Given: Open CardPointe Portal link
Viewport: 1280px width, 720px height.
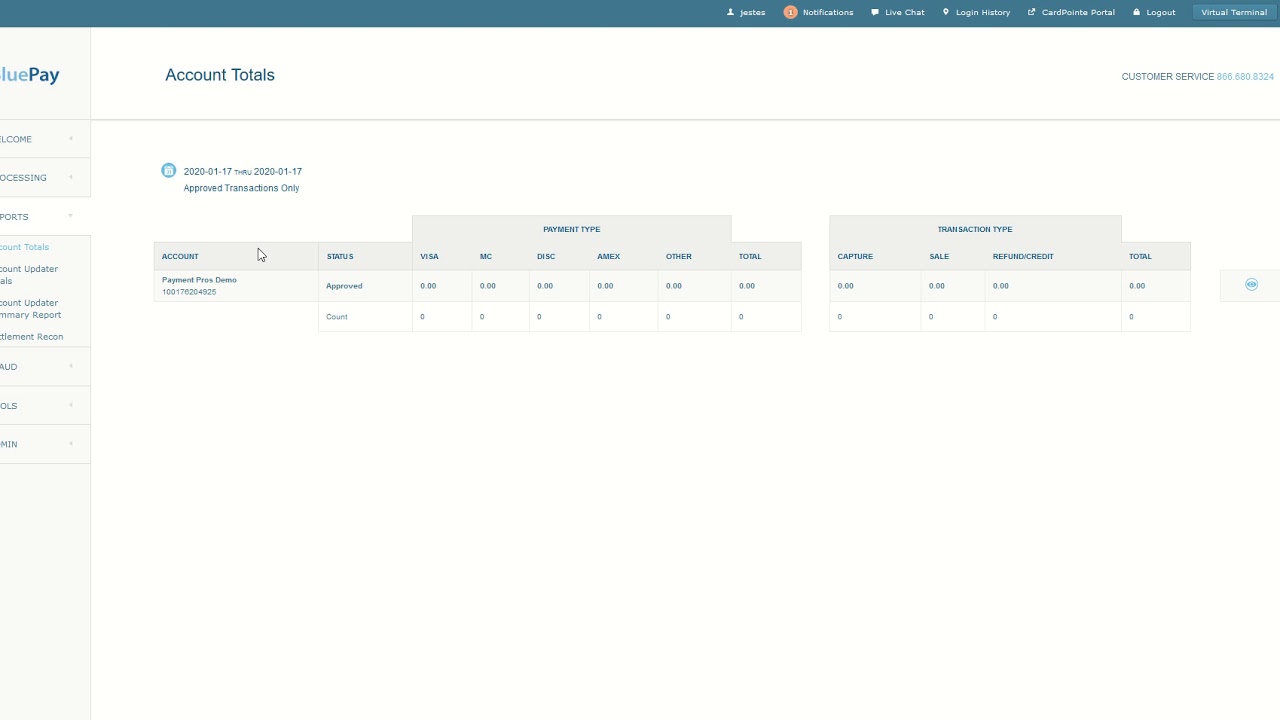Looking at the screenshot, I should click(1071, 12).
